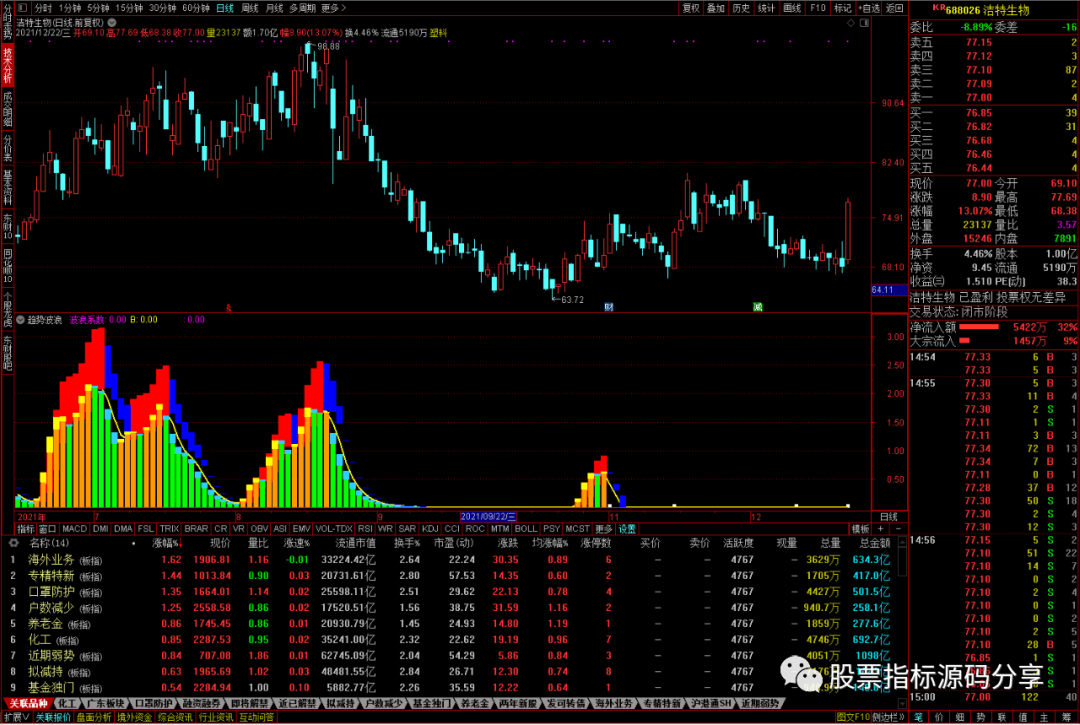Select the RSI indicator

[x=365, y=529]
